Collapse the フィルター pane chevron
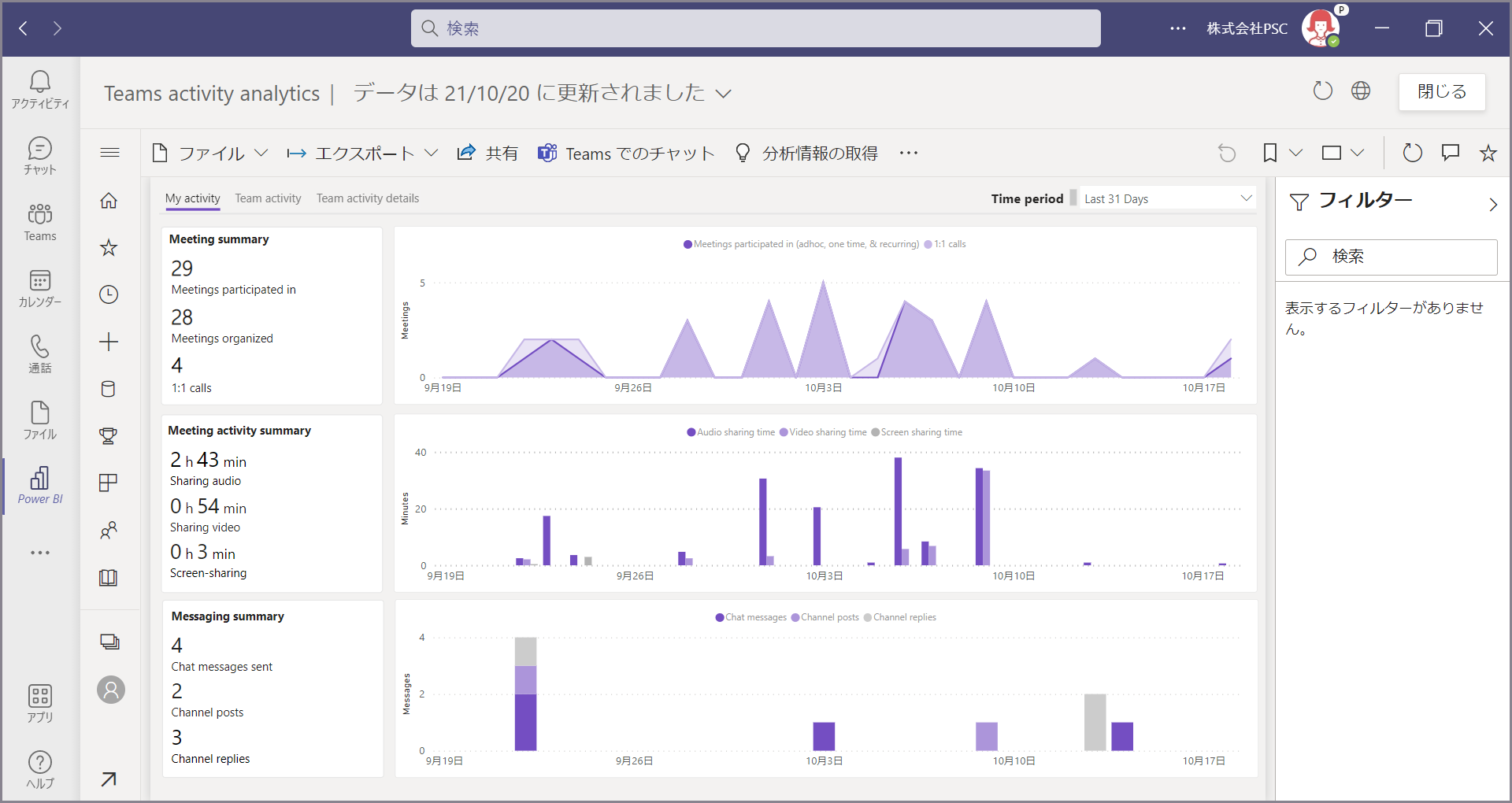The image size is (1512, 803). pyautogui.click(x=1493, y=205)
